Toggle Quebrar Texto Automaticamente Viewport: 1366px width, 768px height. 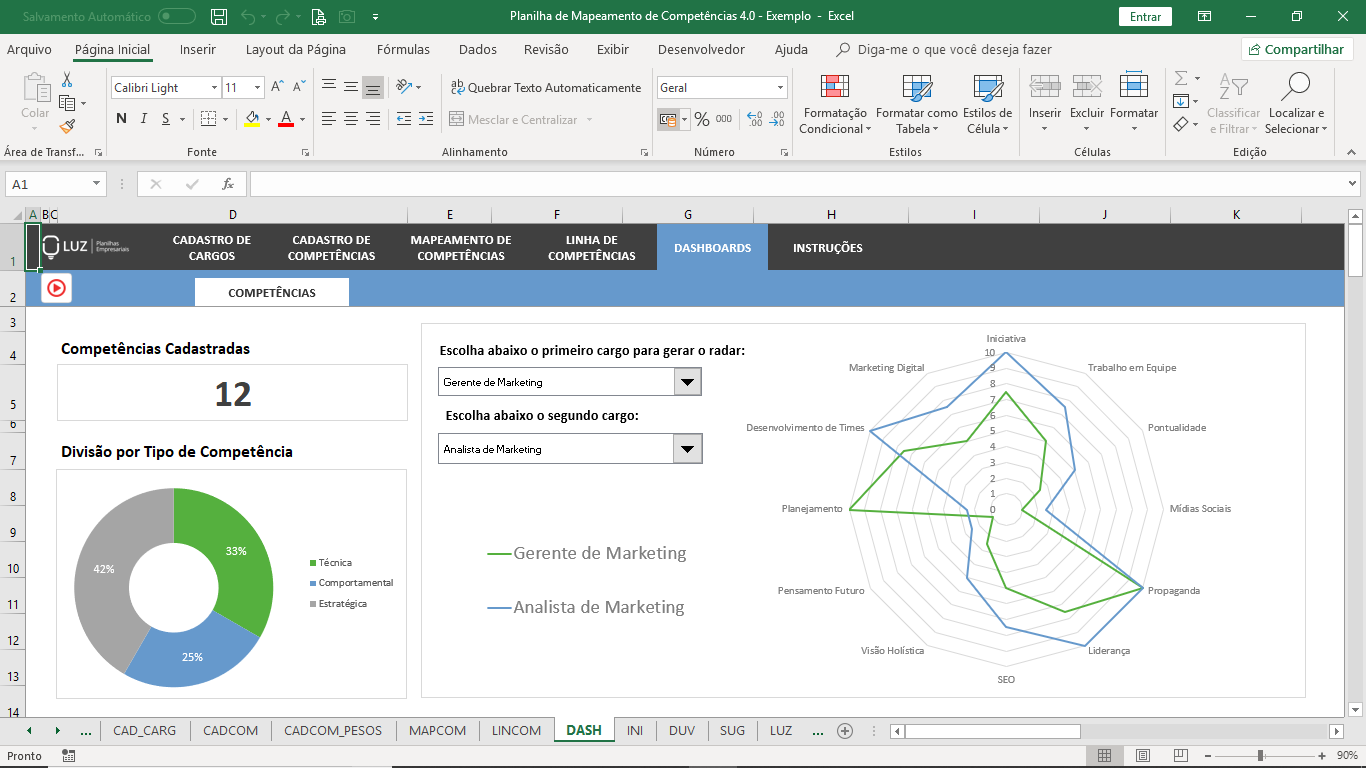545,88
